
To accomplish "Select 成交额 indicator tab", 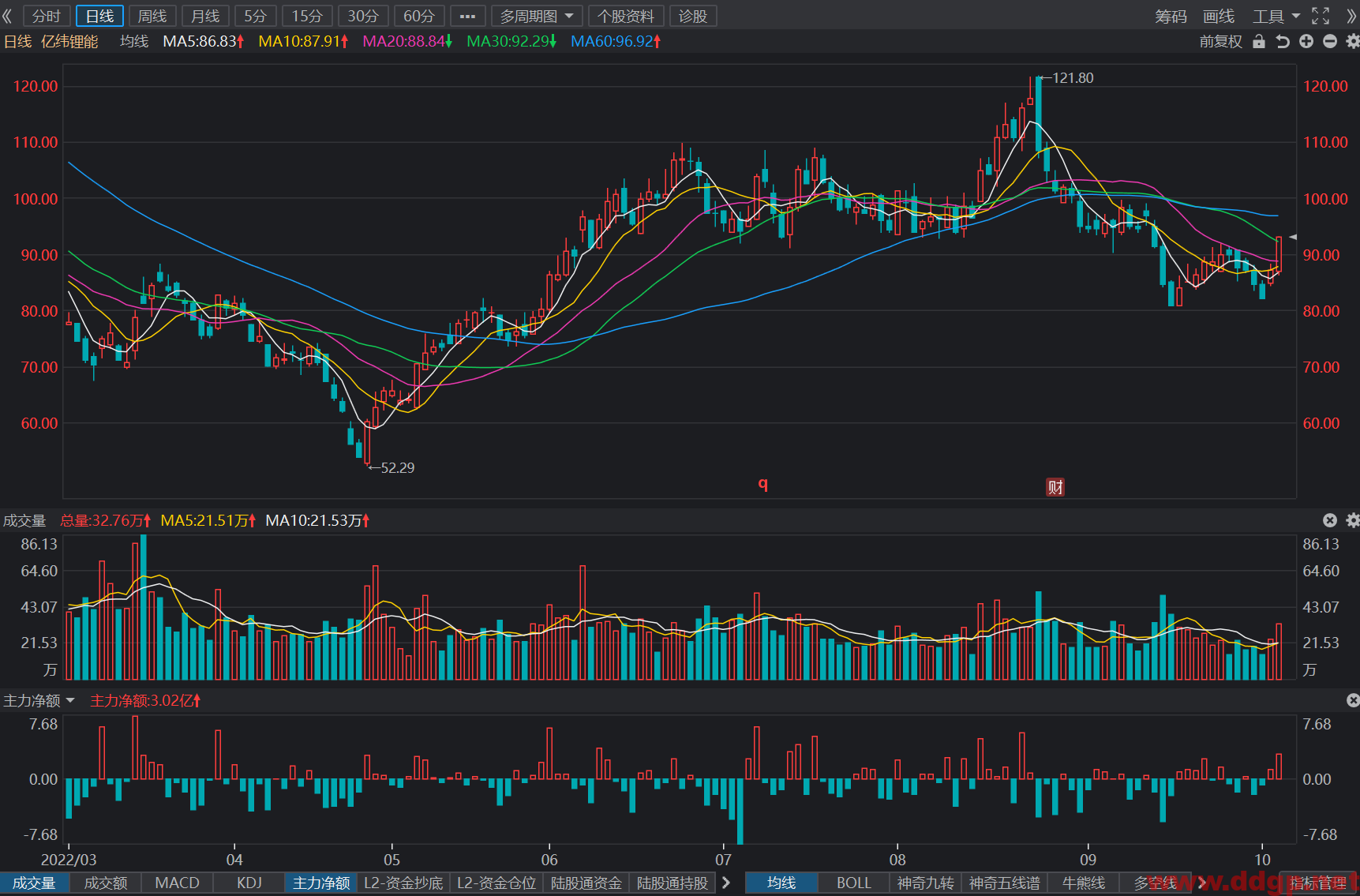I will [x=106, y=883].
